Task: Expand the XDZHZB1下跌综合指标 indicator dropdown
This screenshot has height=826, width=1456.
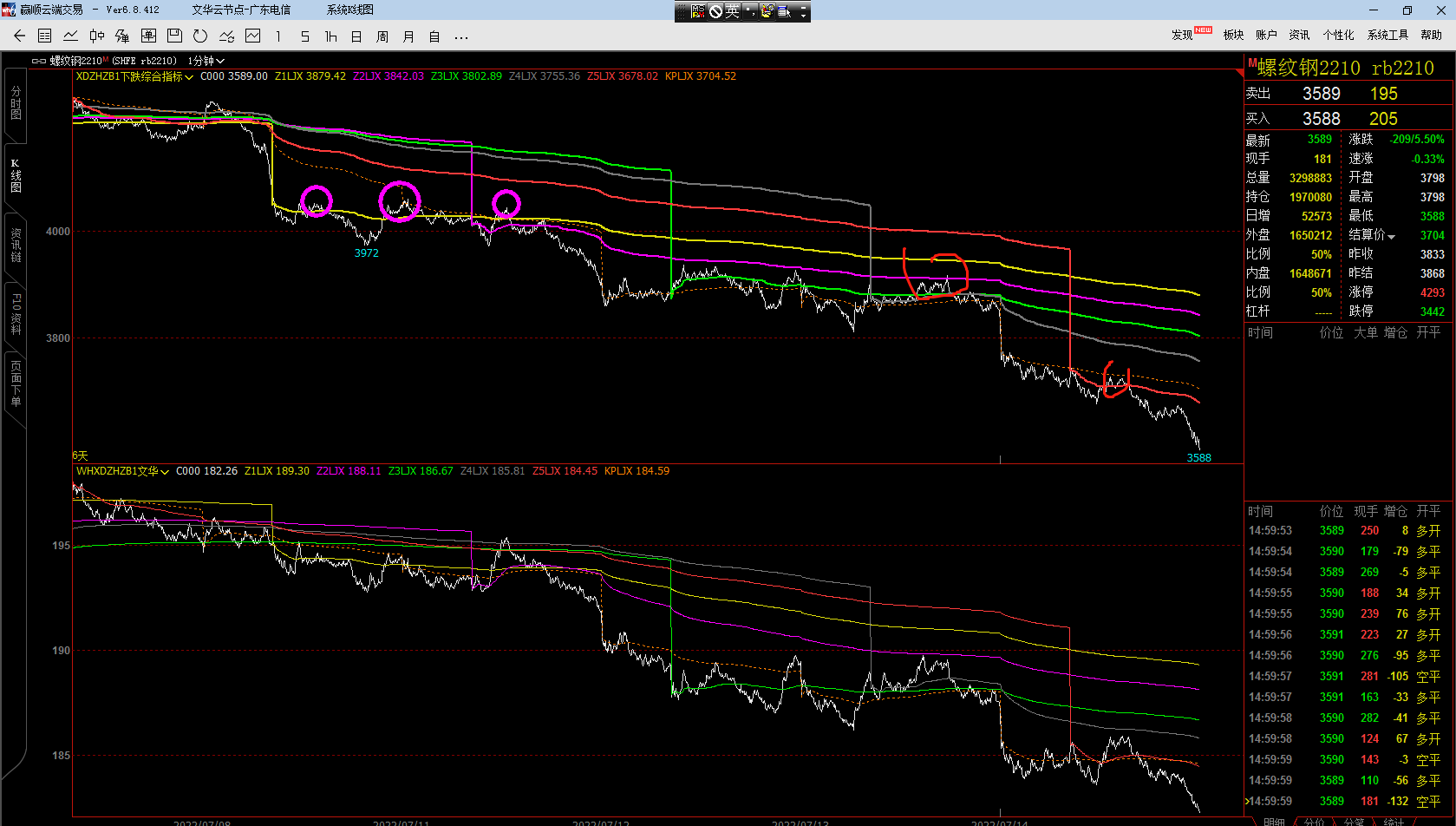Action: click(x=189, y=77)
